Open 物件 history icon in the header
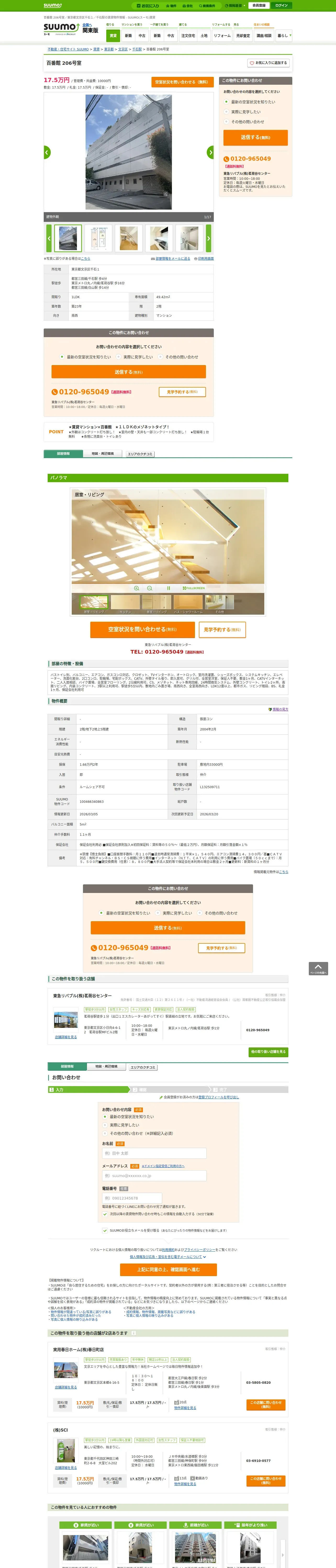The width and height of the screenshot is (336, 1568). [x=171, y=5]
